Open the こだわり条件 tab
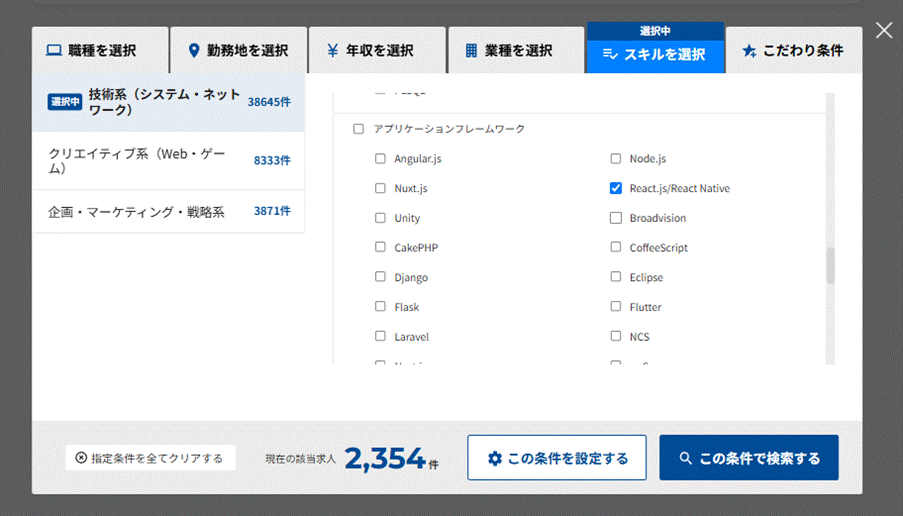Image resolution: width=903 pixels, height=516 pixels. click(793, 50)
